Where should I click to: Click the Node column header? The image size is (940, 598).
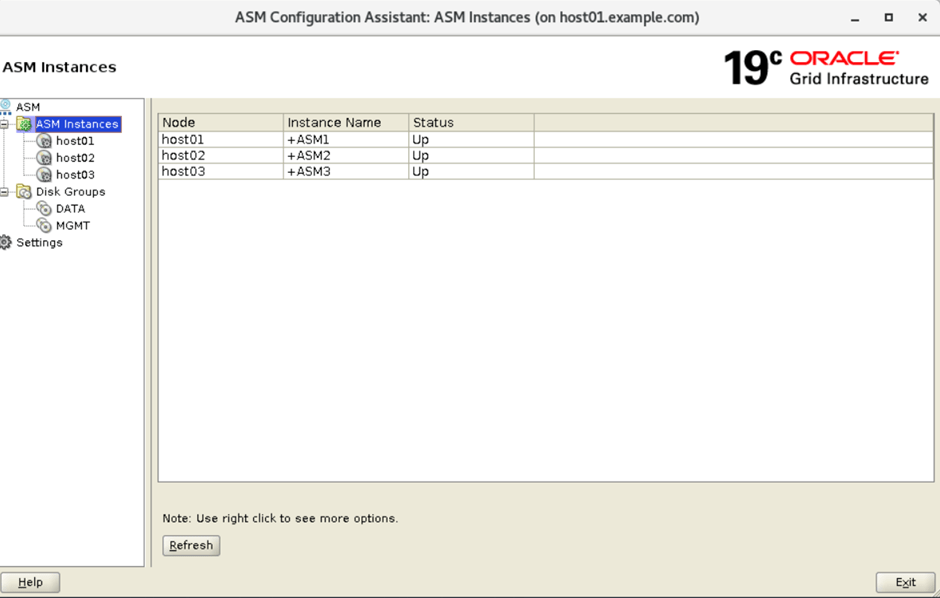point(221,122)
